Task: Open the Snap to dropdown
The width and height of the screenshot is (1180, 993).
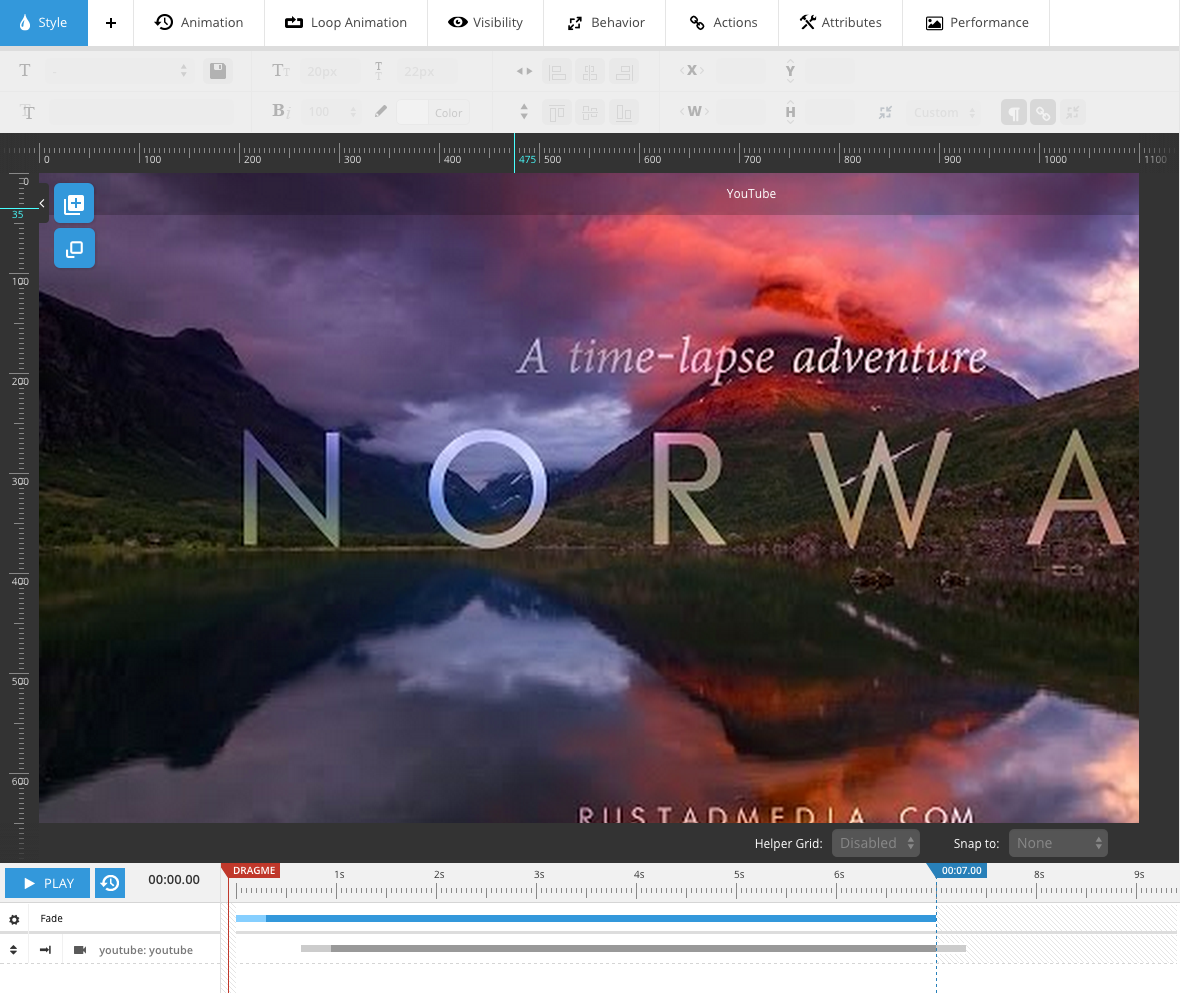Action: [x=1057, y=843]
